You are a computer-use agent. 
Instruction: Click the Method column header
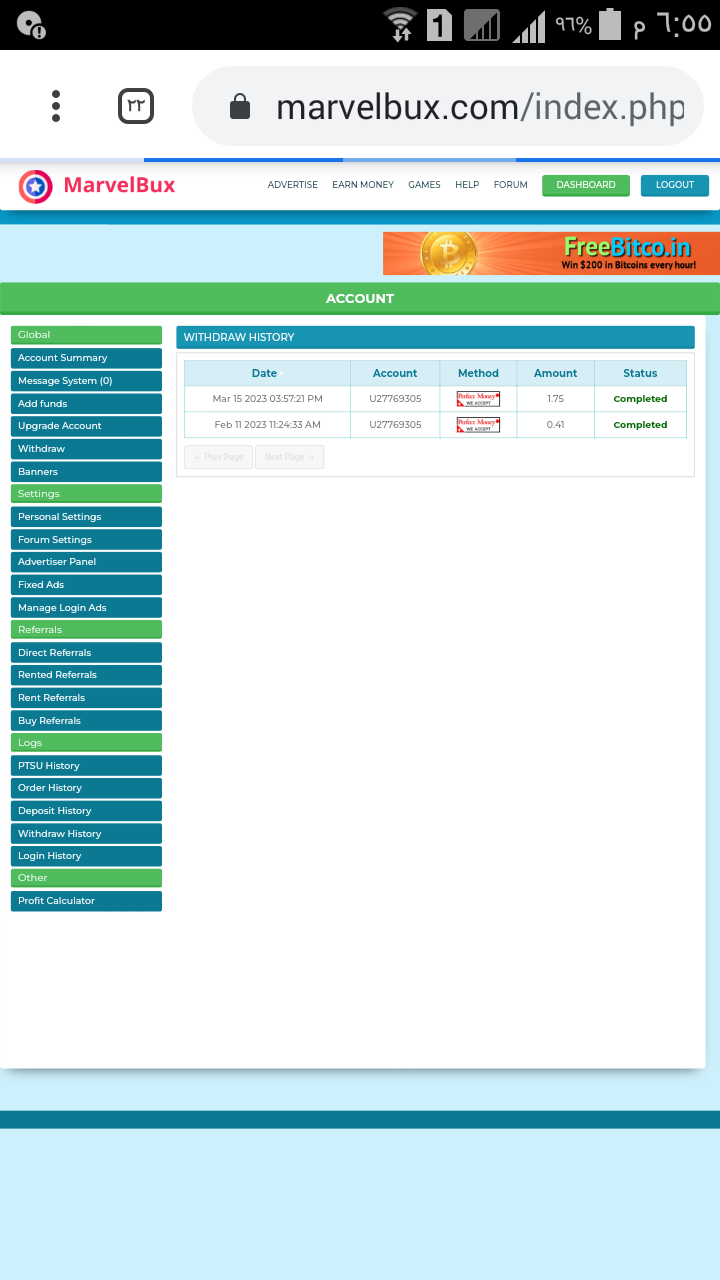(x=478, y=373)
